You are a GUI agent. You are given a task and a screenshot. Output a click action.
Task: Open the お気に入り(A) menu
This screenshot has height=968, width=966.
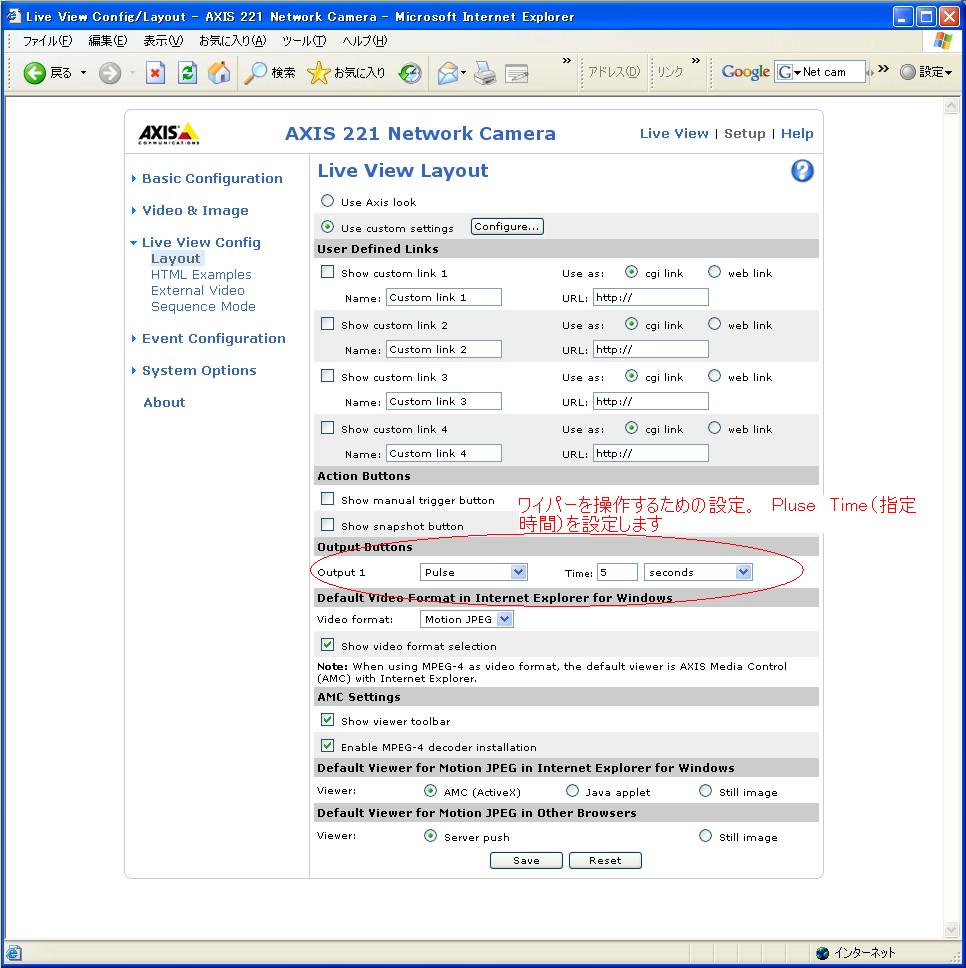click(232, 41)
